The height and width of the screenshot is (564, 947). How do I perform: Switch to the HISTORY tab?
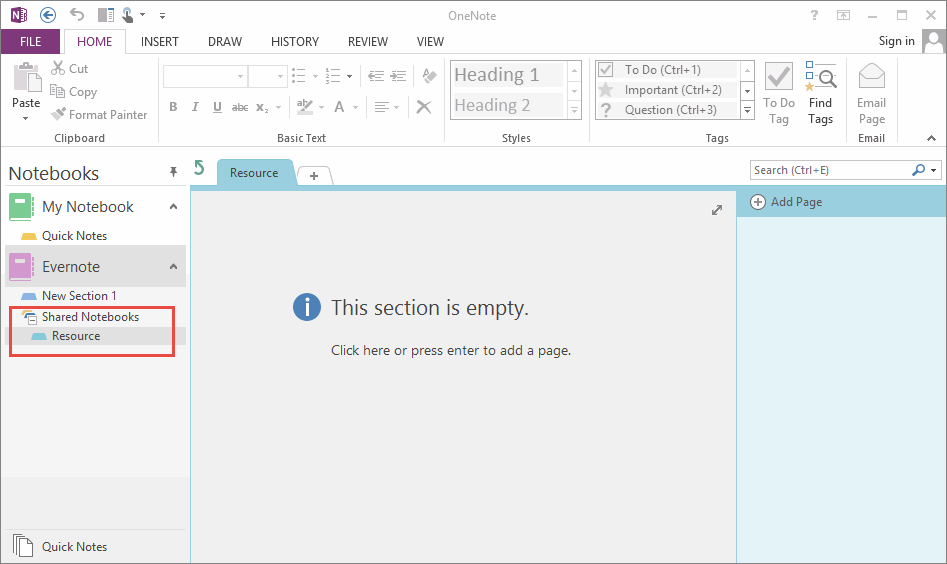pos(295,42)
